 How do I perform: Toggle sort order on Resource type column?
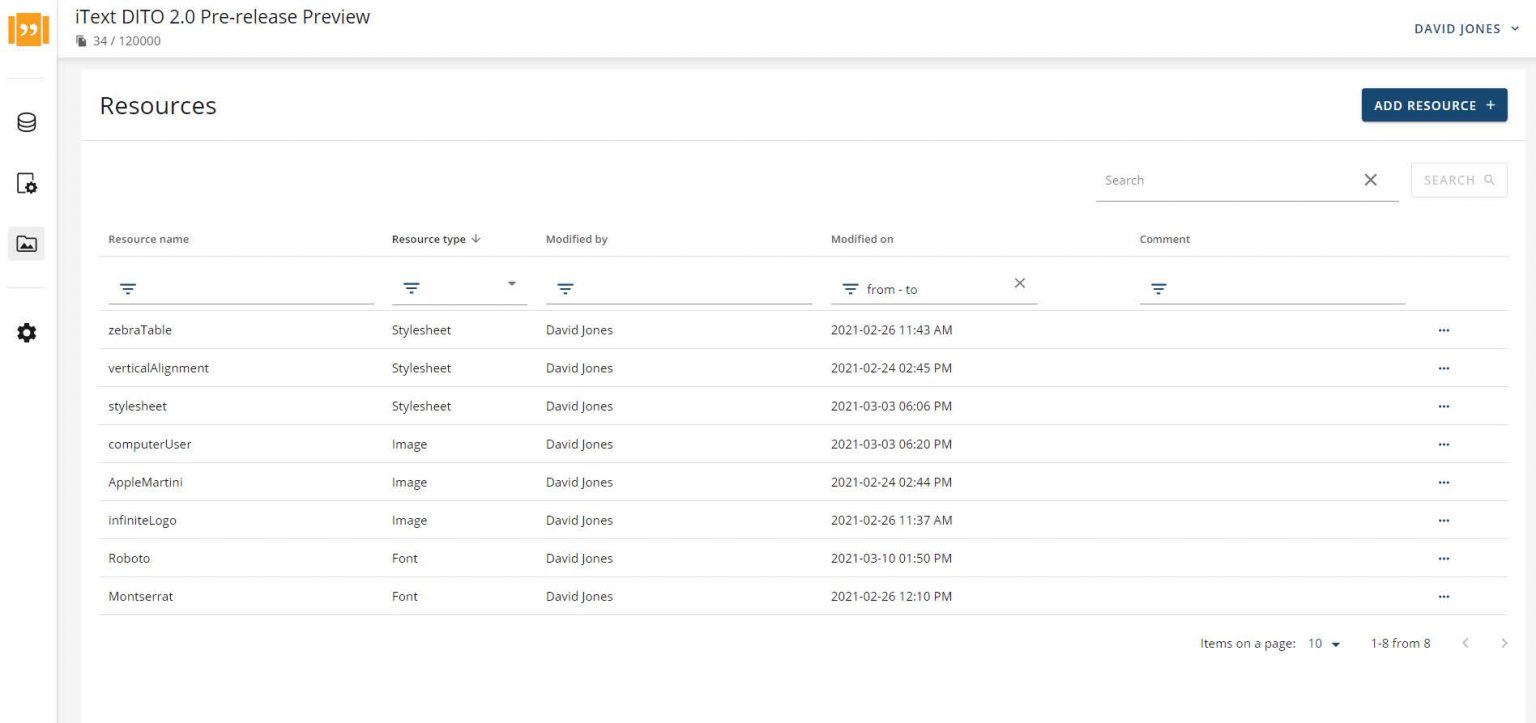(478, 239)
